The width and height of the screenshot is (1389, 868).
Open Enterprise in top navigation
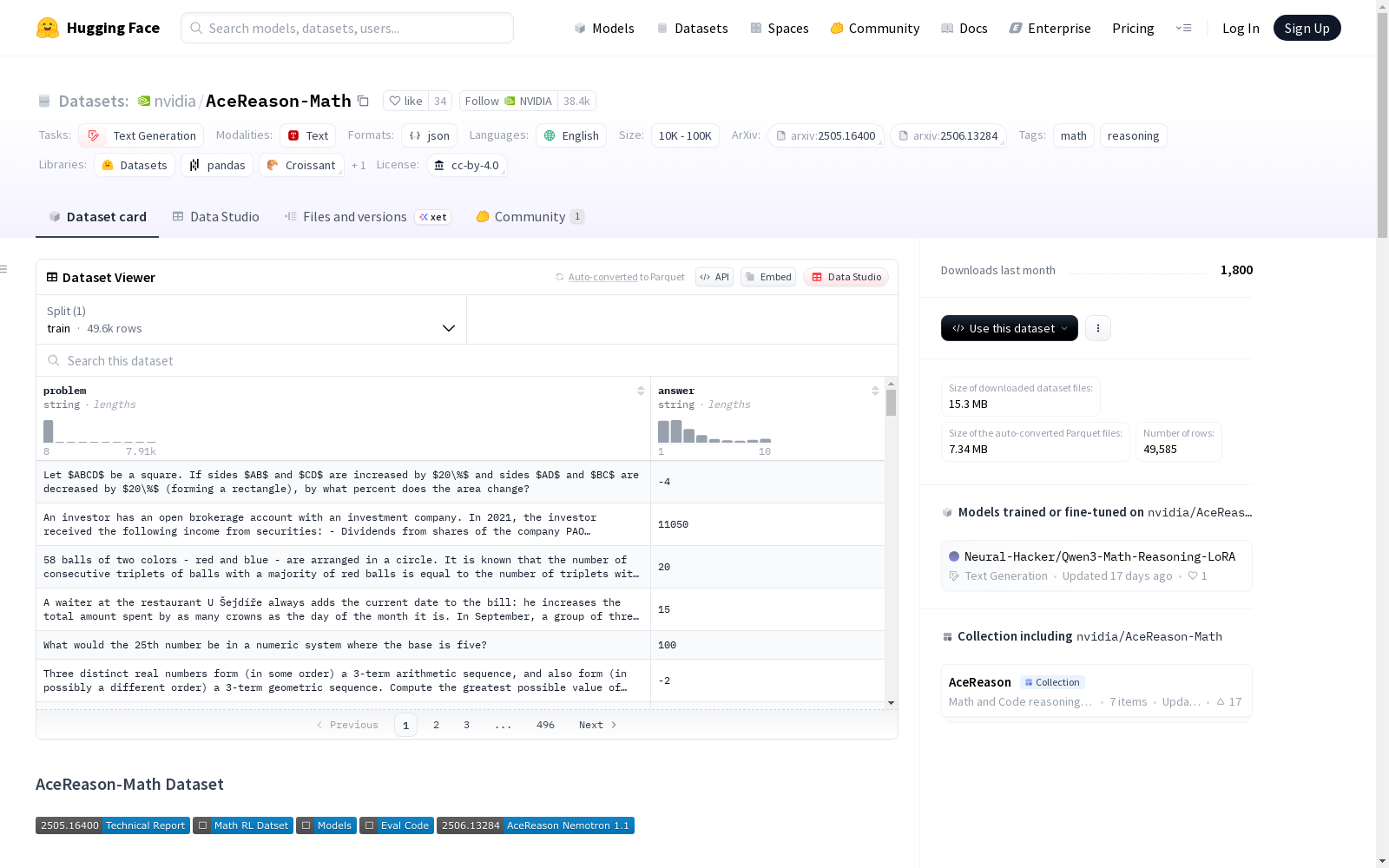click(x=1050, y=28)
